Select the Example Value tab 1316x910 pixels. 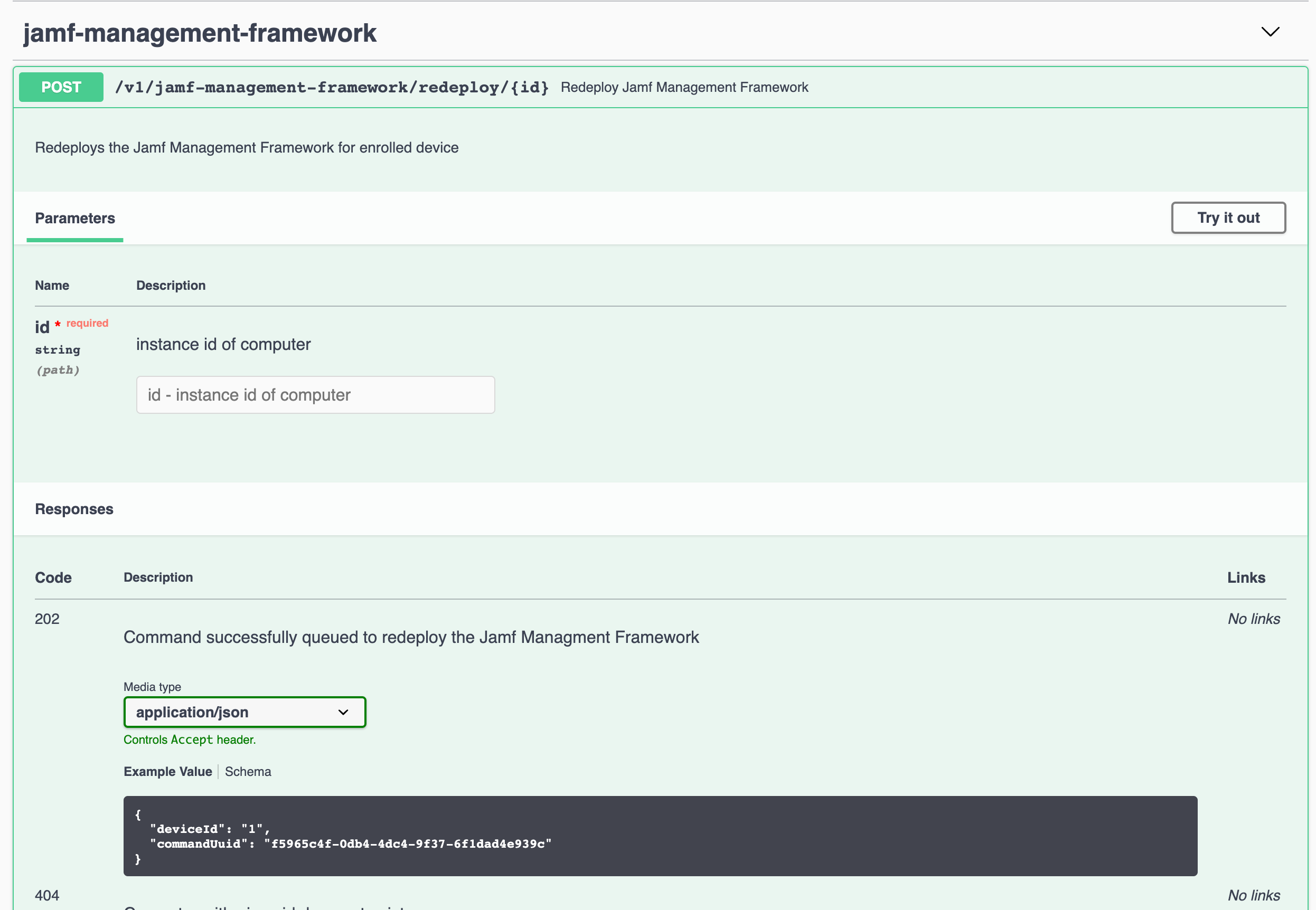coord(168,772)
